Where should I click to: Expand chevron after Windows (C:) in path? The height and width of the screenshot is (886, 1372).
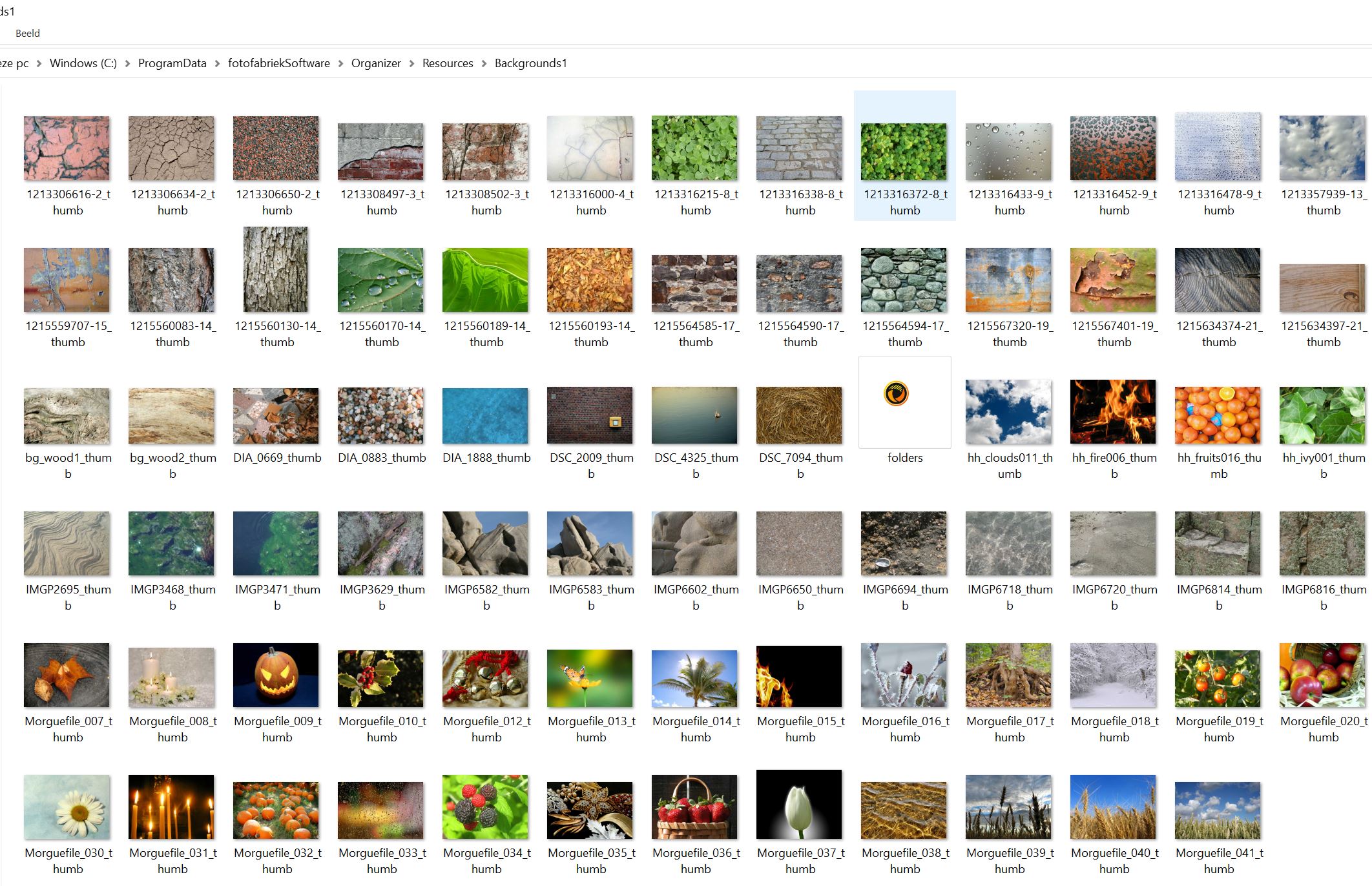[127, 63]
